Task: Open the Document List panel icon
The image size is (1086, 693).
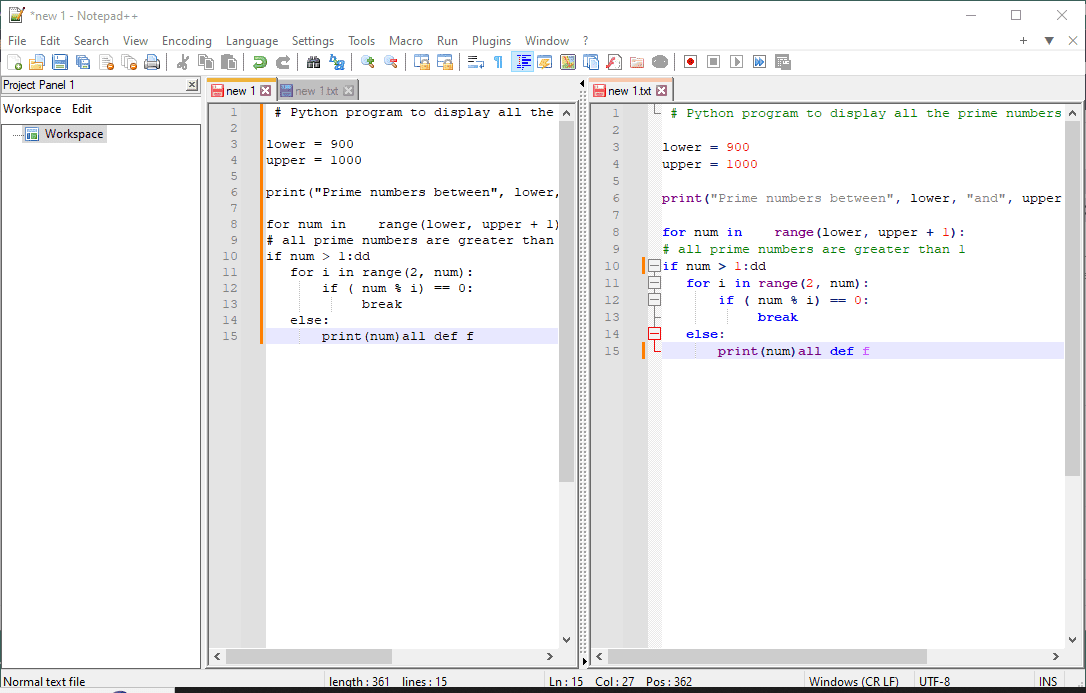Action: coord(591,62)
